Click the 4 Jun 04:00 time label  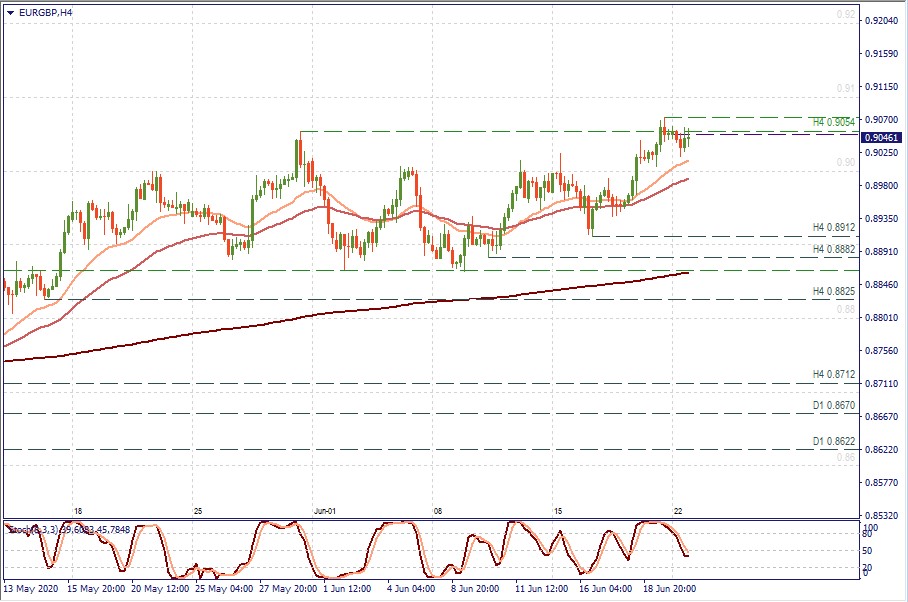click(411, 589)
